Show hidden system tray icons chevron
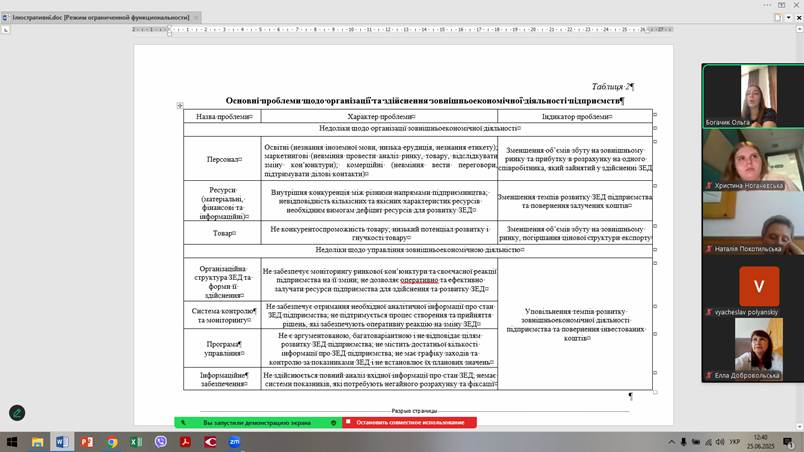Viewport: 804px width, 452px height. pos(672,441)
